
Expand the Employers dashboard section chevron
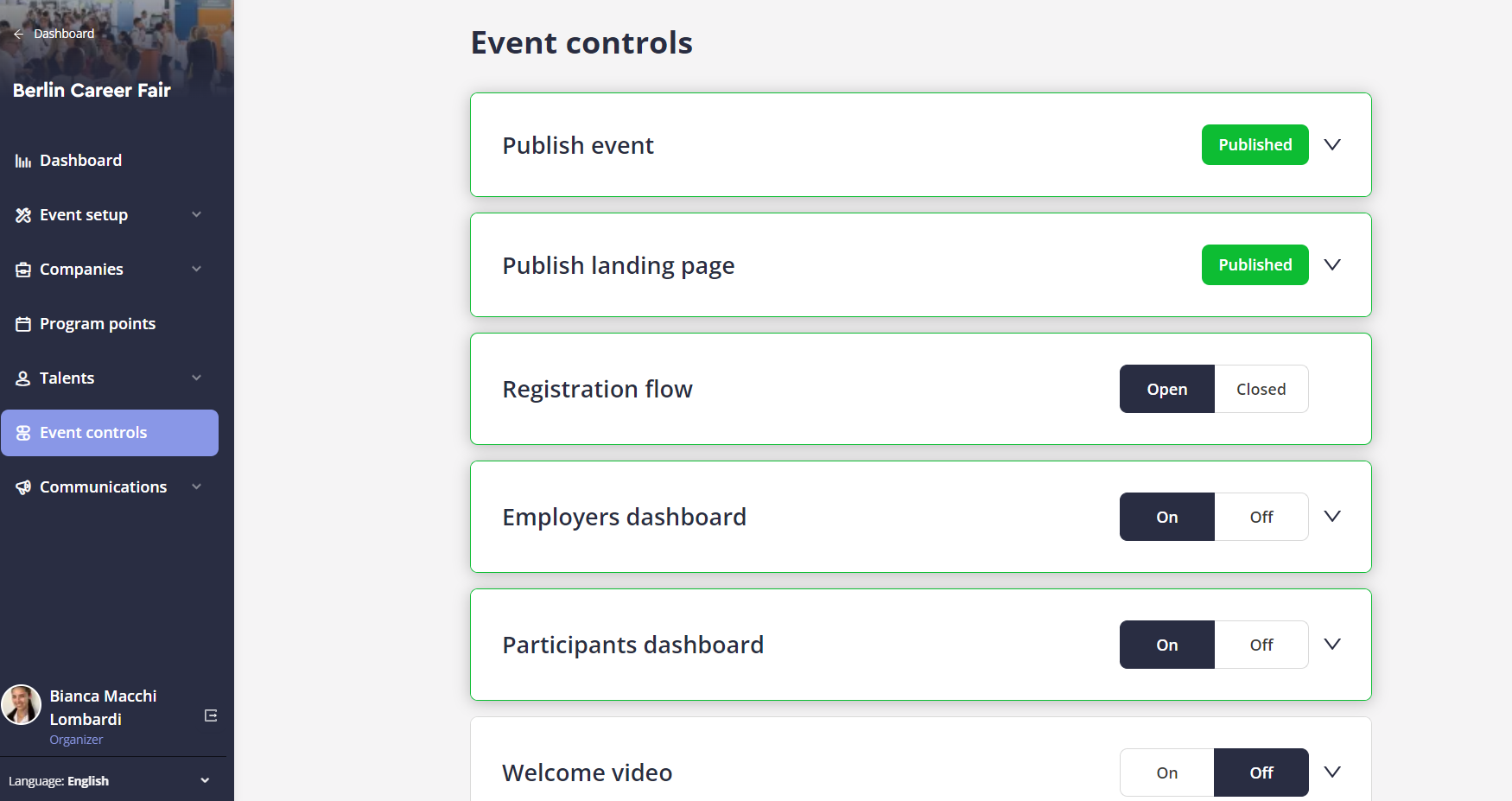click(x=1332, y=516)
